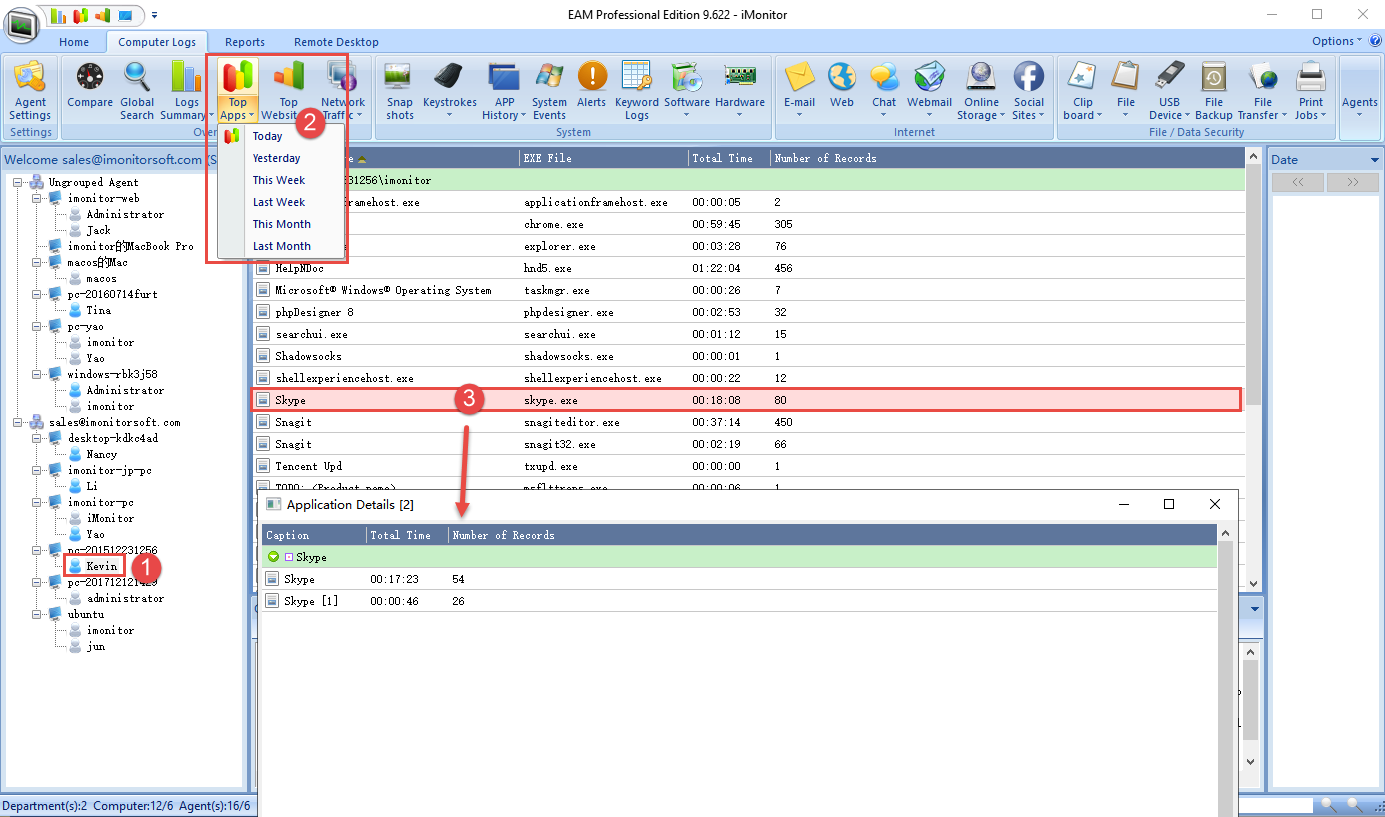This screenshot has width=1385, height=817.
Task: Open quick access toolbar customize arrow
Action: [x=155, y=15]
